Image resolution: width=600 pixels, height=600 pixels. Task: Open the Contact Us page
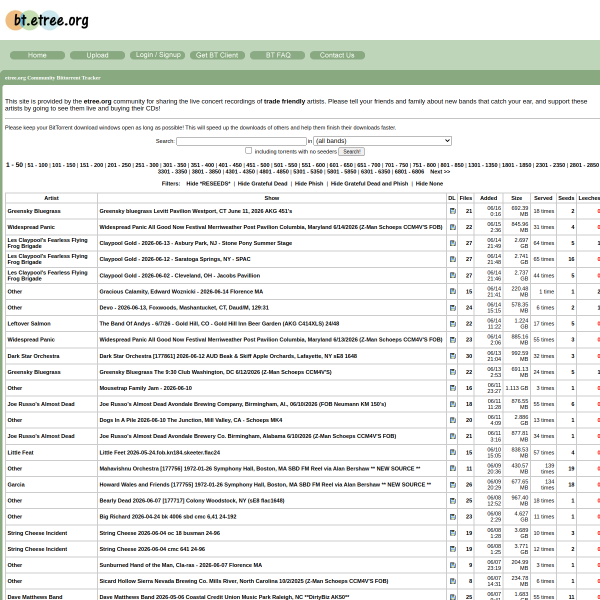[337, 55]
